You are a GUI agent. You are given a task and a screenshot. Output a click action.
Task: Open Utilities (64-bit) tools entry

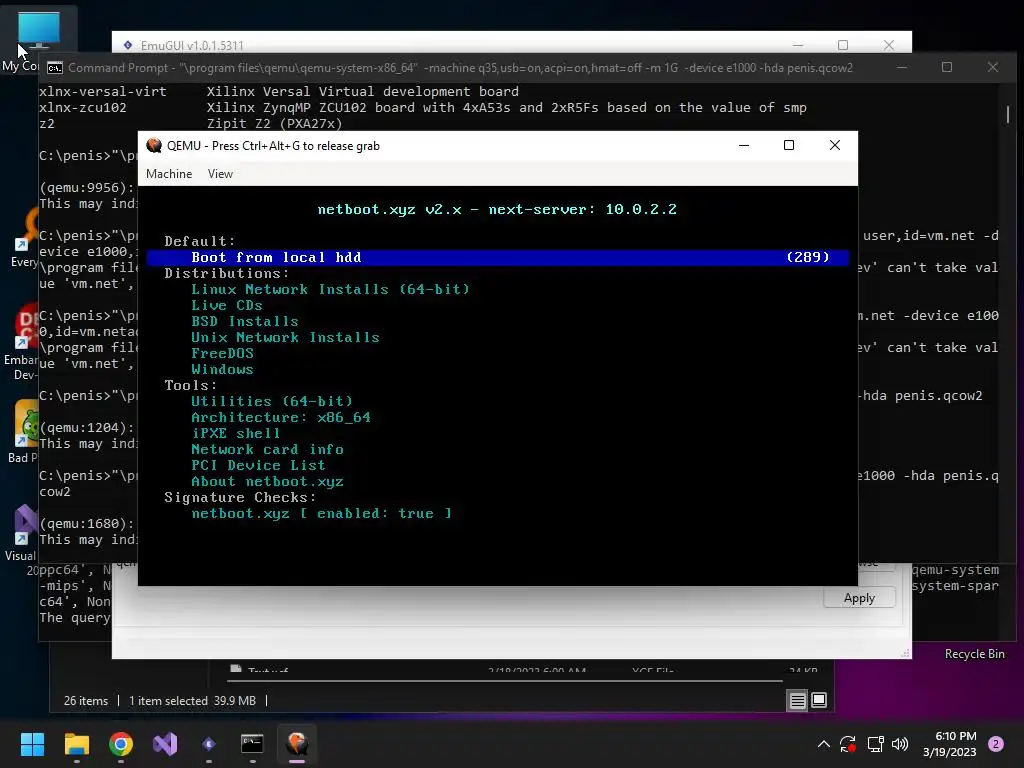(x=272, y=402)
